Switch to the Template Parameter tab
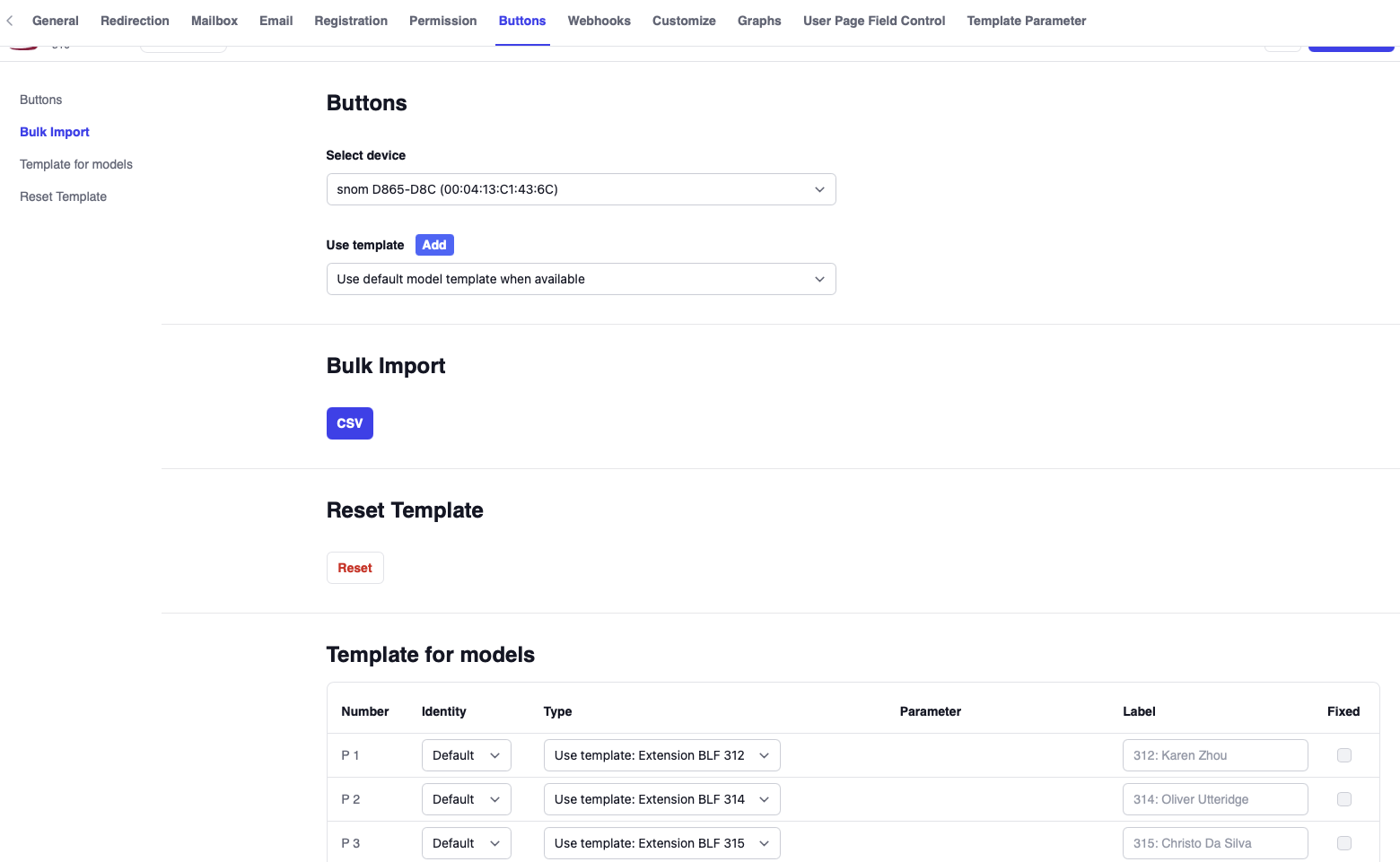 [1026, 21]
